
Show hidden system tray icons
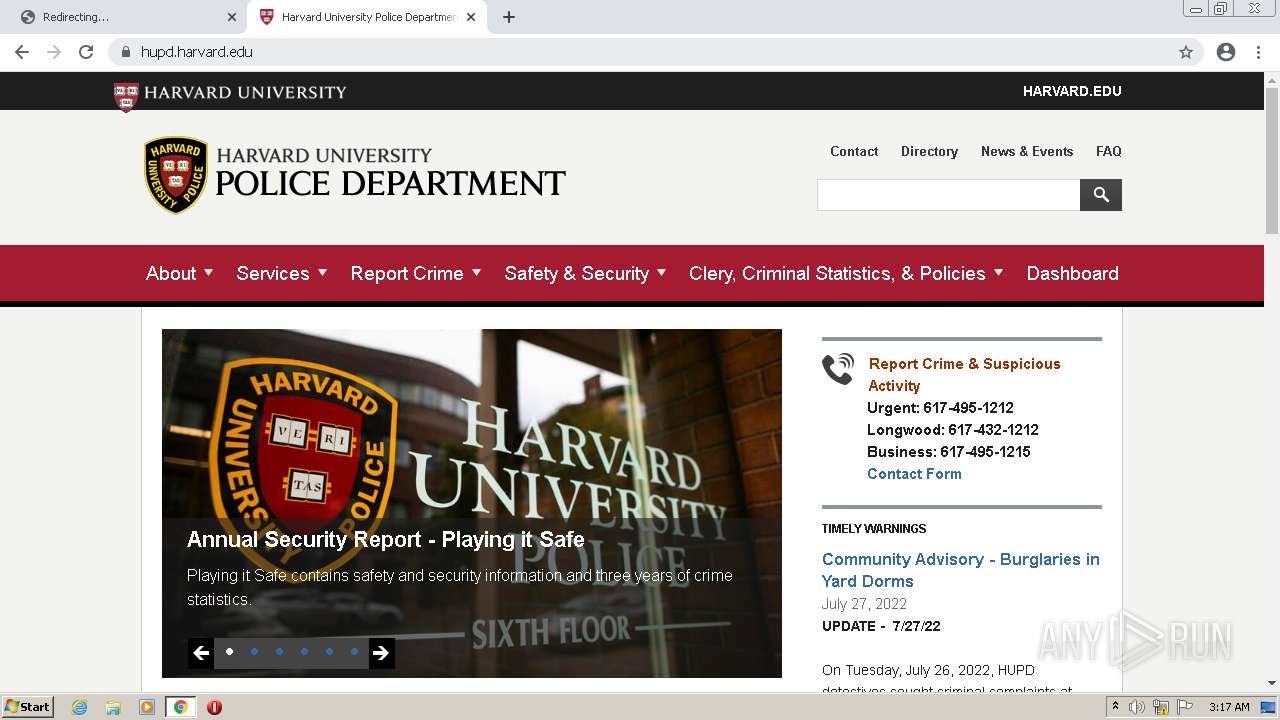(1115, 707)
